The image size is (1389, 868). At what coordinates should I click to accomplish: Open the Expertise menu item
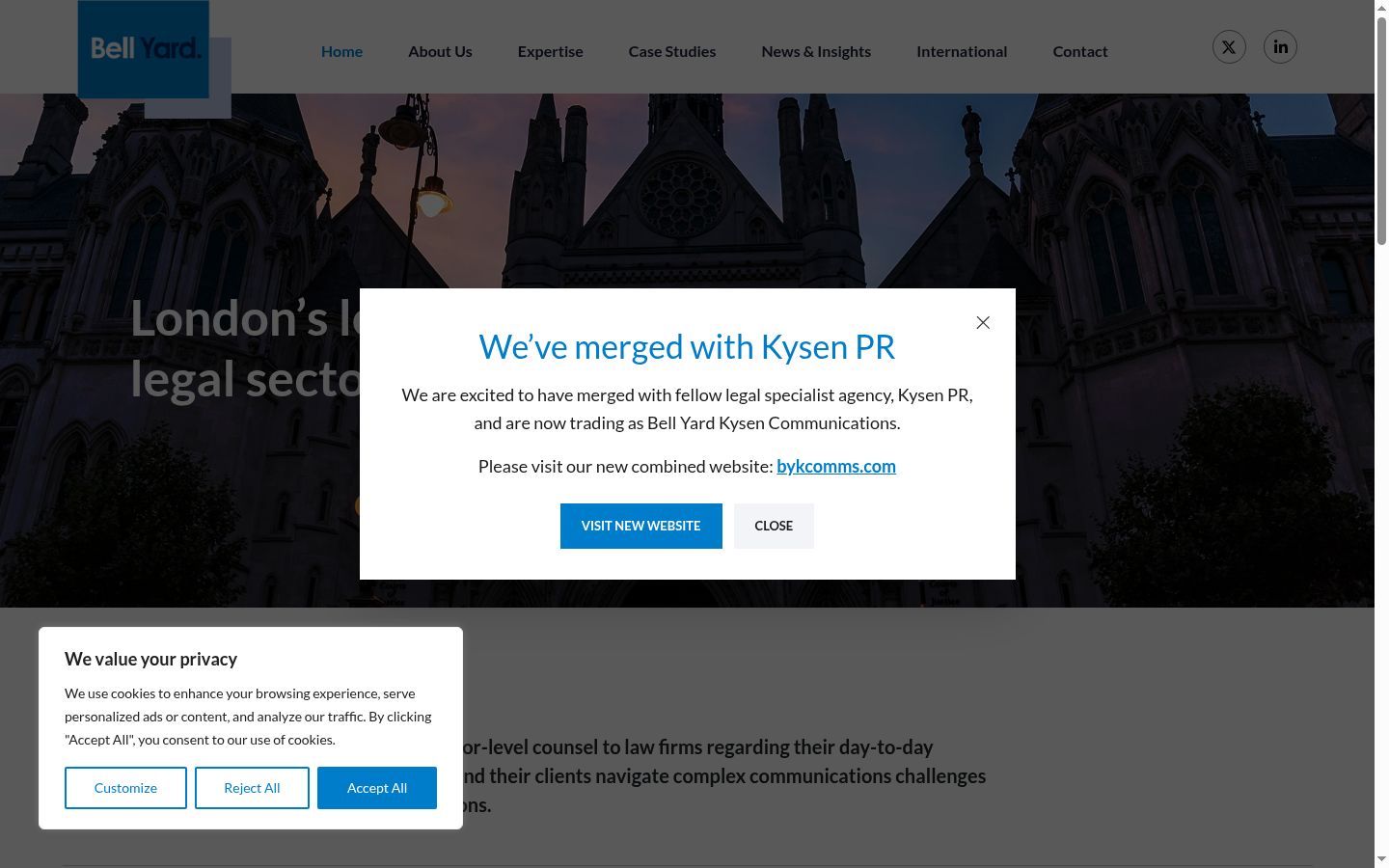[550, 51]
